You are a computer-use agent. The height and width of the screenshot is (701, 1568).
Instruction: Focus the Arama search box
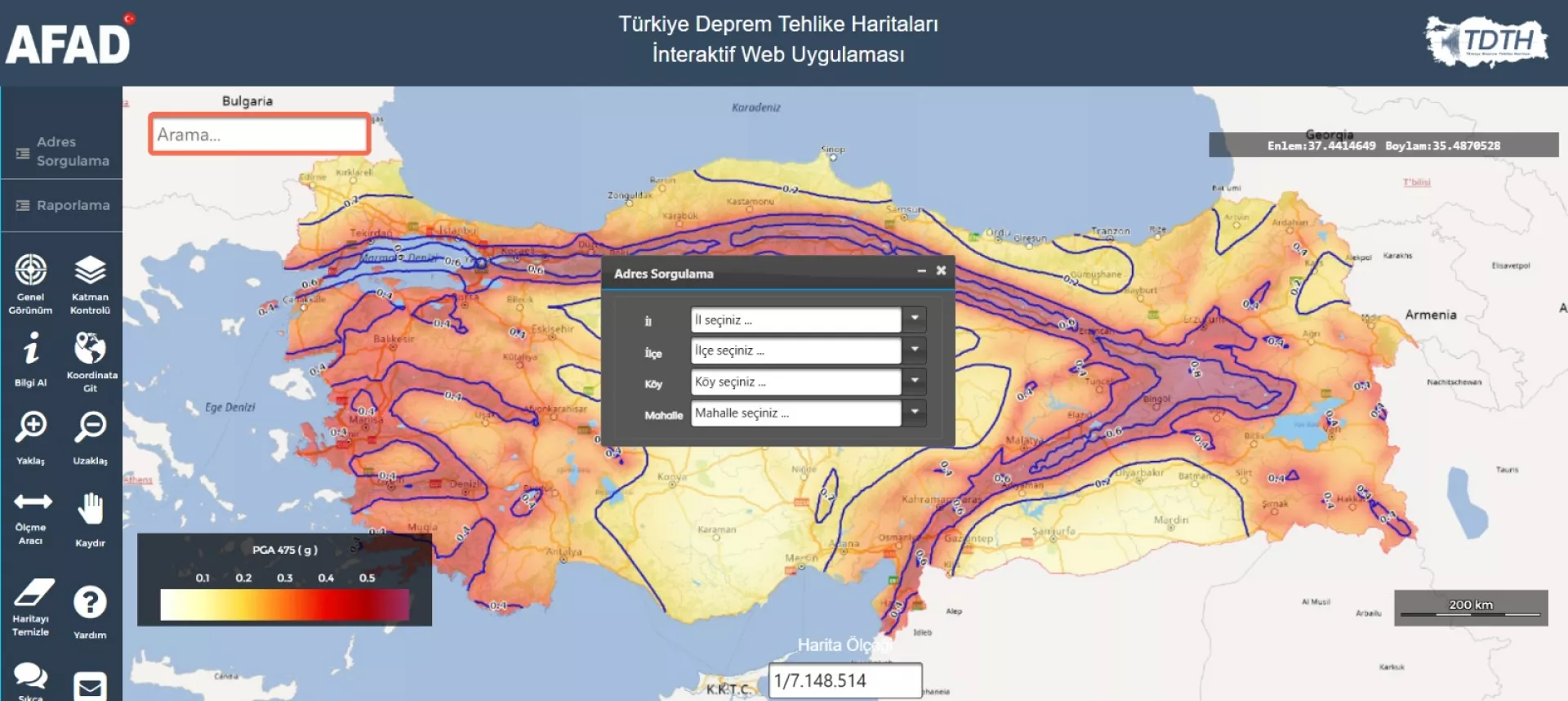tap(260, 134)
